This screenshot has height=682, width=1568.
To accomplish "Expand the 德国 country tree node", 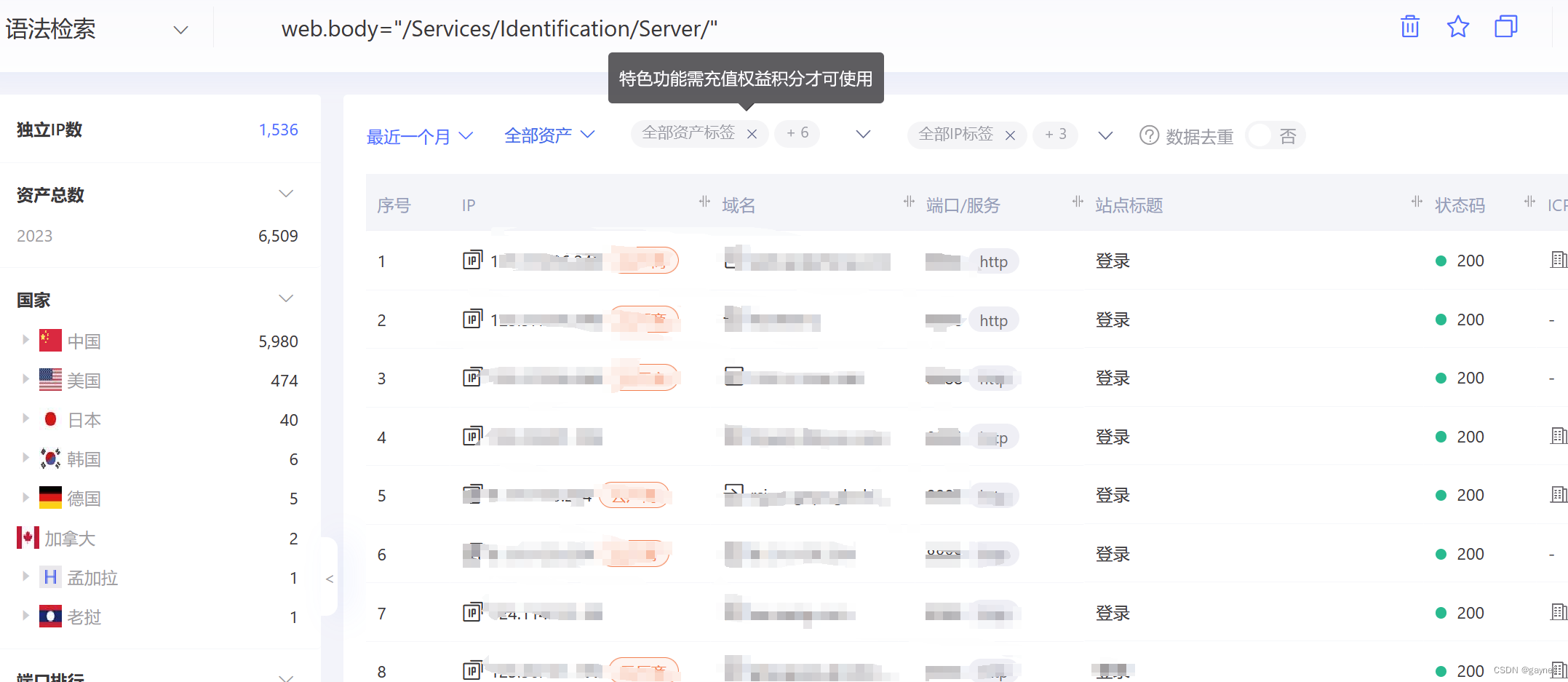I will click(x=25, y=497).
